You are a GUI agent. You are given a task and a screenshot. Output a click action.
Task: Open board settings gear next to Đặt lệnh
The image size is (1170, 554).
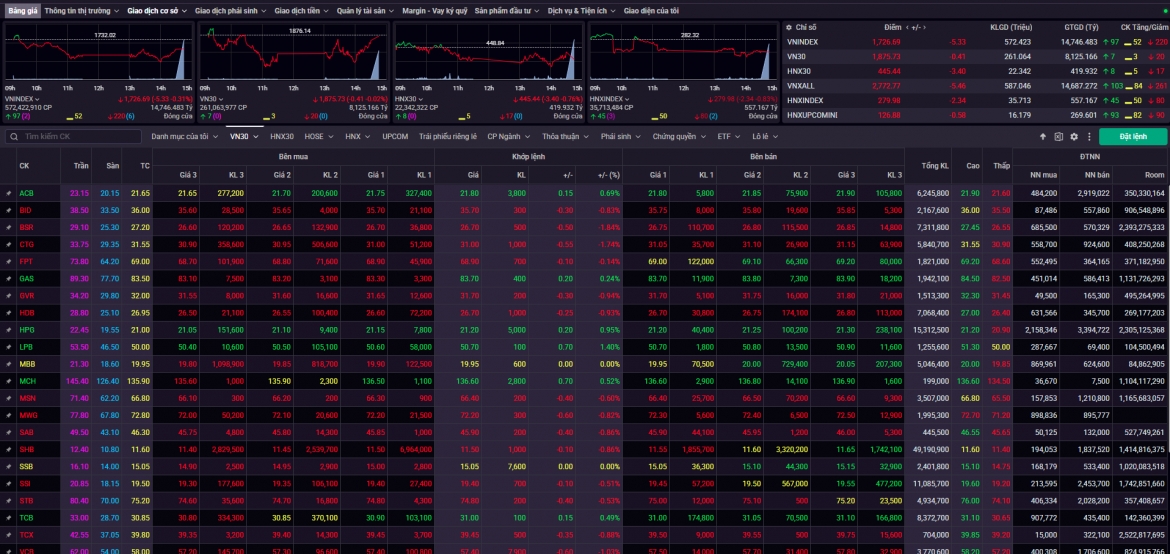pos(1074,137)
